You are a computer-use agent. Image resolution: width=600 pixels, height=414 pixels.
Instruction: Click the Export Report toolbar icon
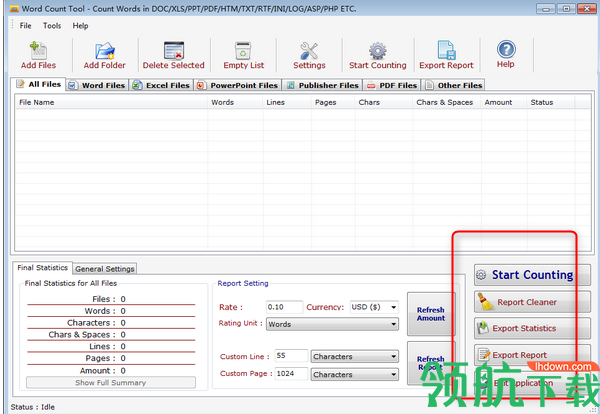pyautogui.click(x=446, y=50)
